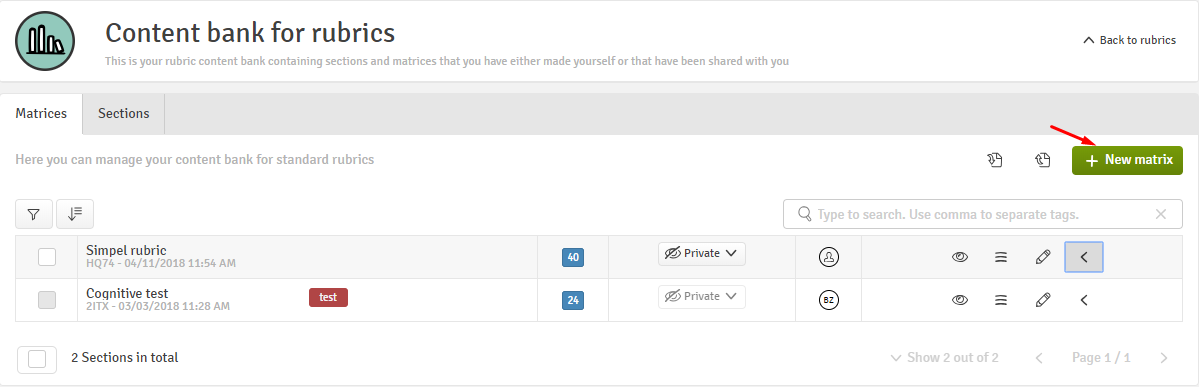Image resolution: width=1199 pixels, height=387 pixels.
Task: Expand the Show 2 out of 2 selector
Action: point(944,358)
